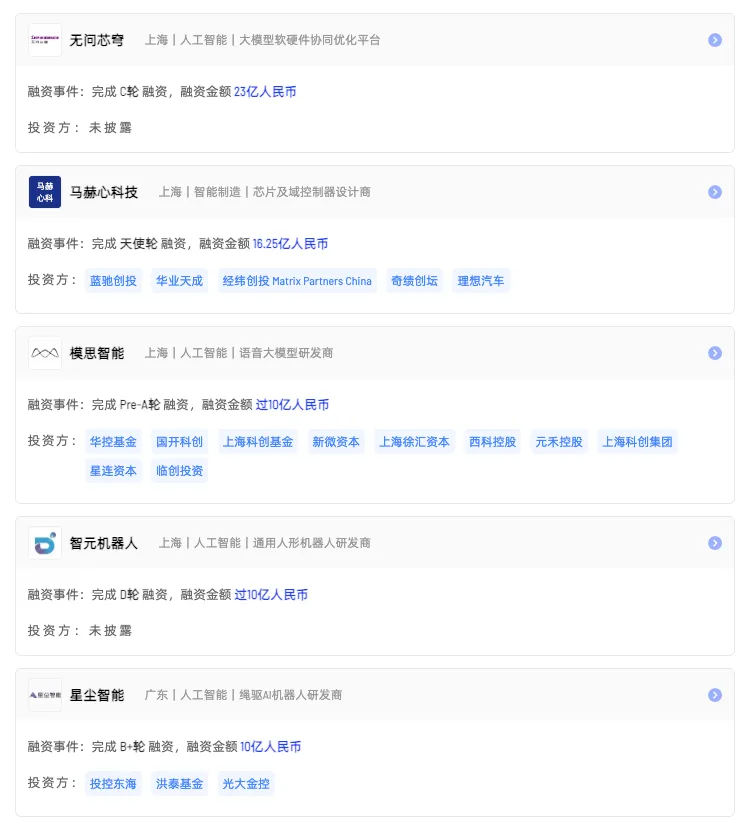Open company name 模思智能
The image size is (751, 834).
[x=97, y=353]
